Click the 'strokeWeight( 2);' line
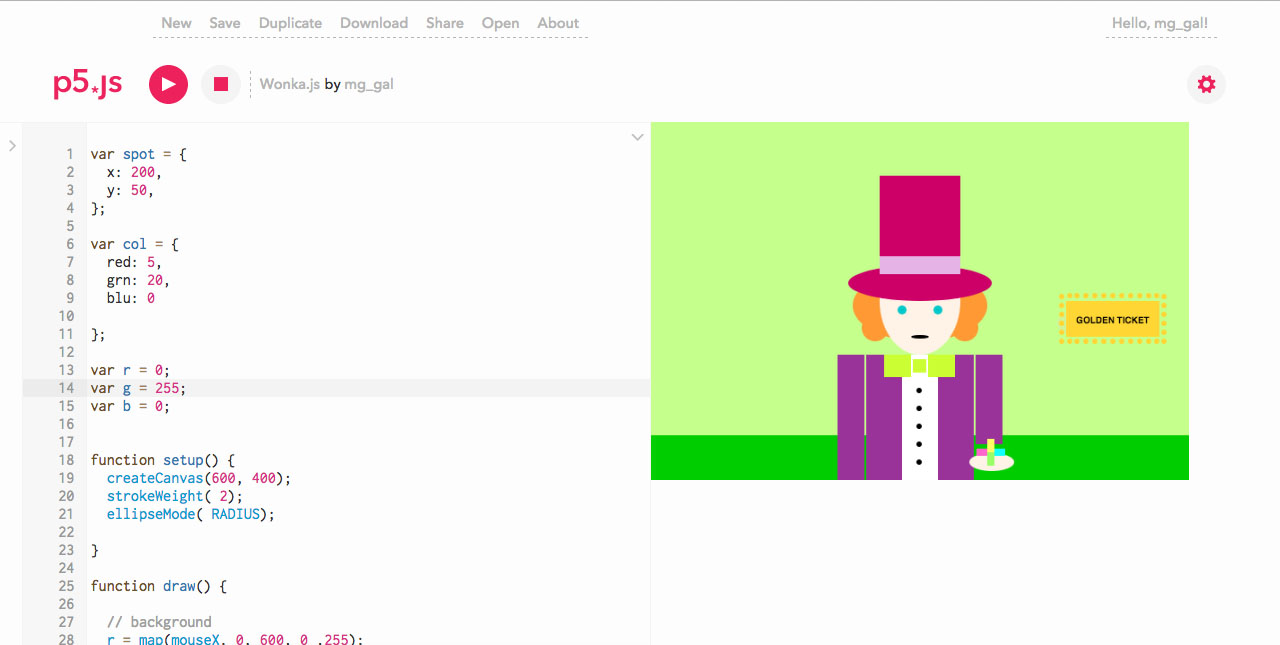The width and height of the screenshot is (1280, 645). click(x=174, y=496)
